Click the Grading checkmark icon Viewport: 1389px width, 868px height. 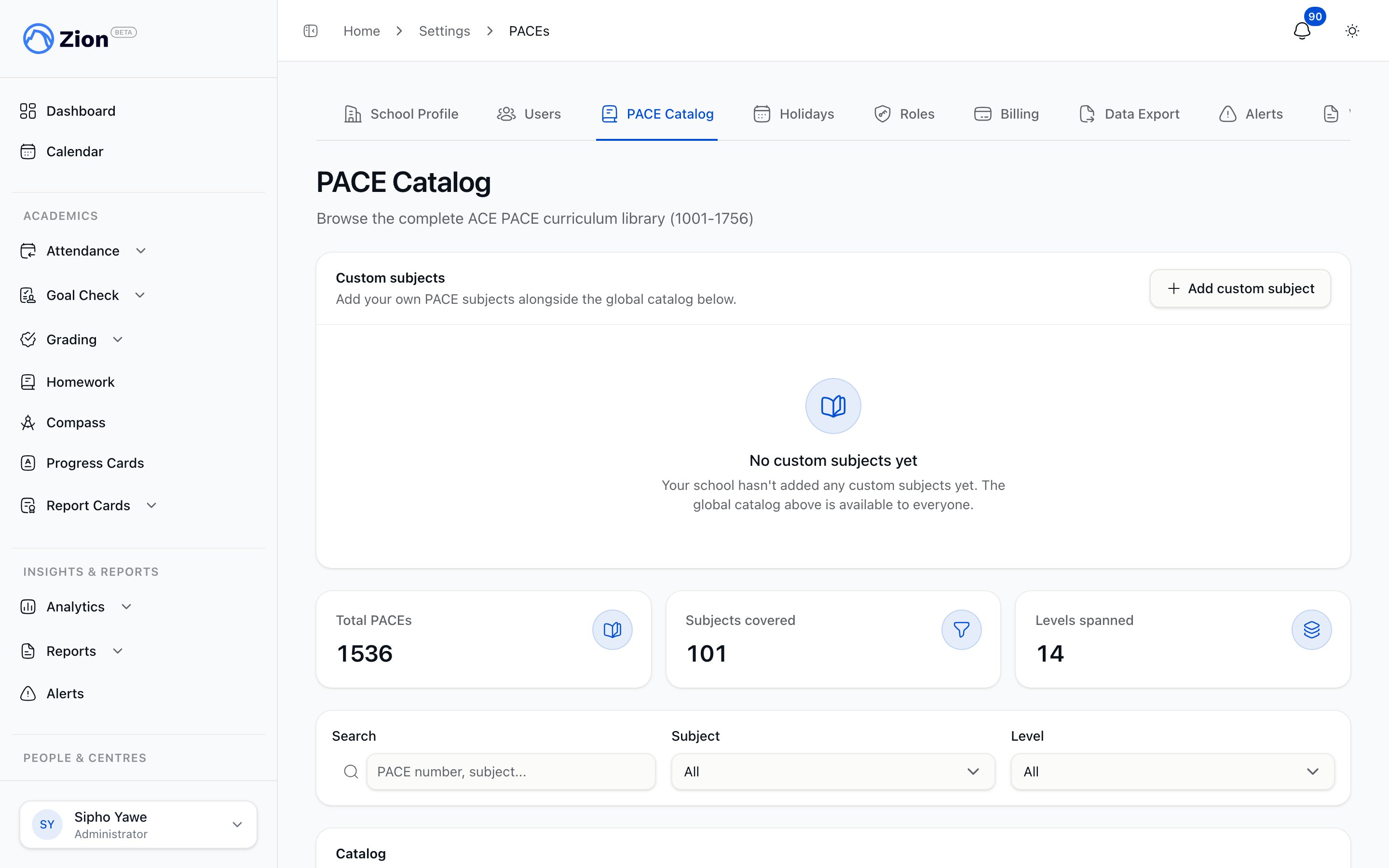tap(27, 339)
